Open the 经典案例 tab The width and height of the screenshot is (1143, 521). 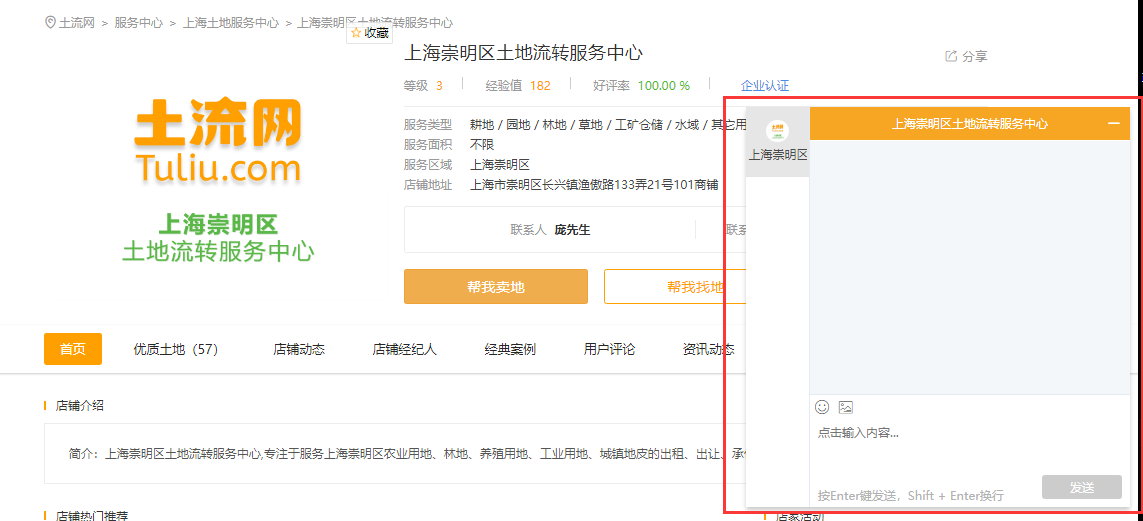tap(510, 349)
